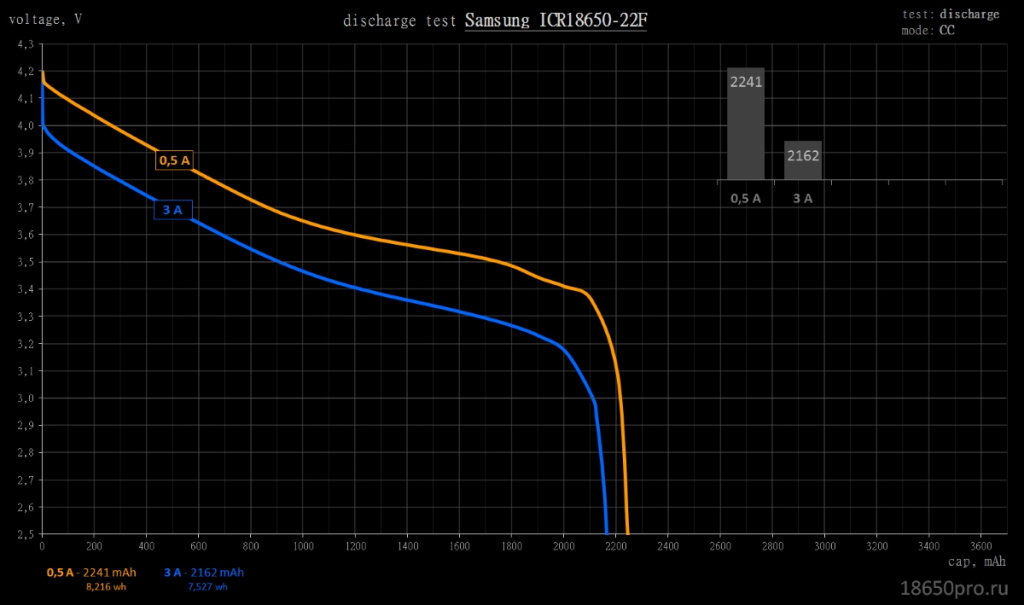1024x605 pixels.
Task: Click the Samsung ICR18650-22F chart title
Action: pos(556,20)
